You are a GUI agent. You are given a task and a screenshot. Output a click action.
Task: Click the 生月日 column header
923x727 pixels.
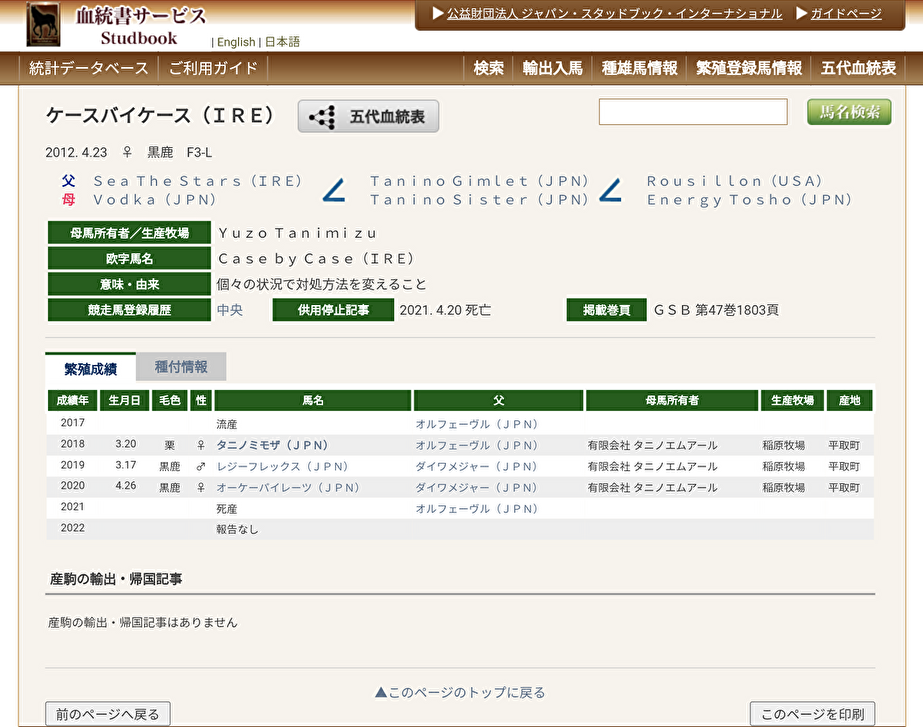(x=124, y=400)
